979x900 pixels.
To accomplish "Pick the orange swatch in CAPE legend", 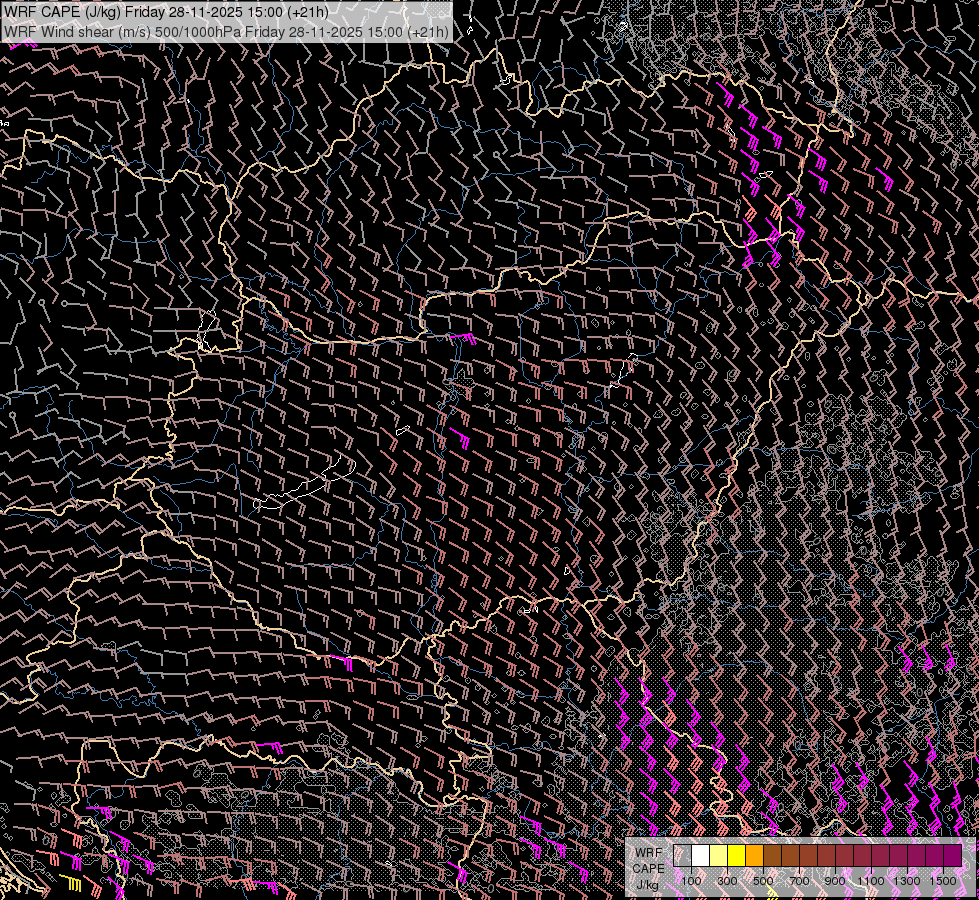I will [754, 856].
